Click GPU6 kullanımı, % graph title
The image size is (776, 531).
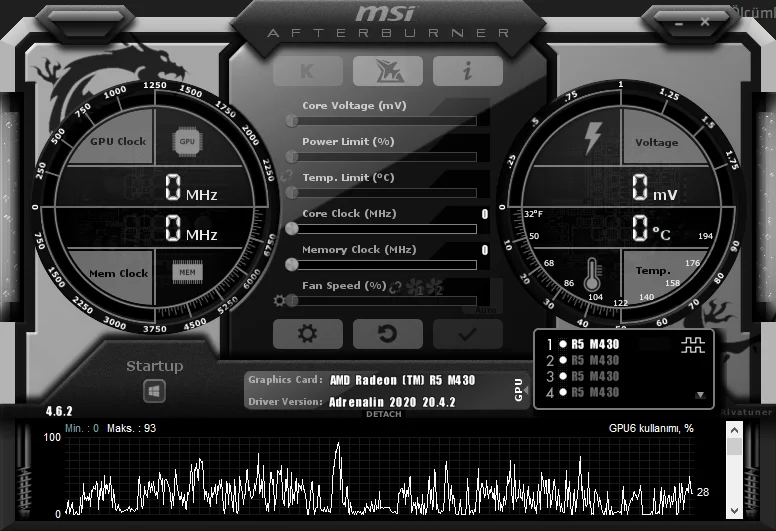pos(651,429)
